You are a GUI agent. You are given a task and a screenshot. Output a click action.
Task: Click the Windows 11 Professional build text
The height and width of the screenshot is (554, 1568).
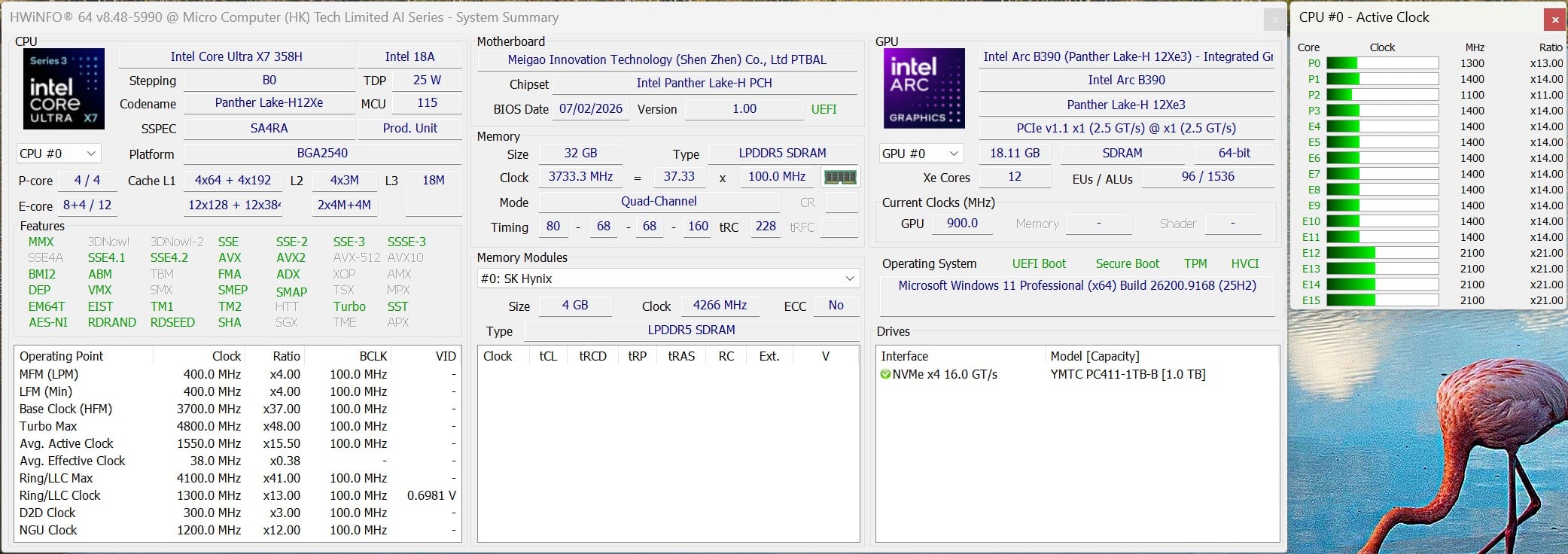point(1077,285)
